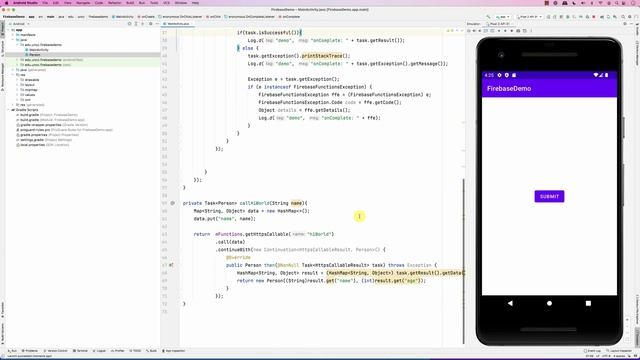
Task: Click the emulator extended controls dots
Action: pyautogui.click(x=531, y=31)
